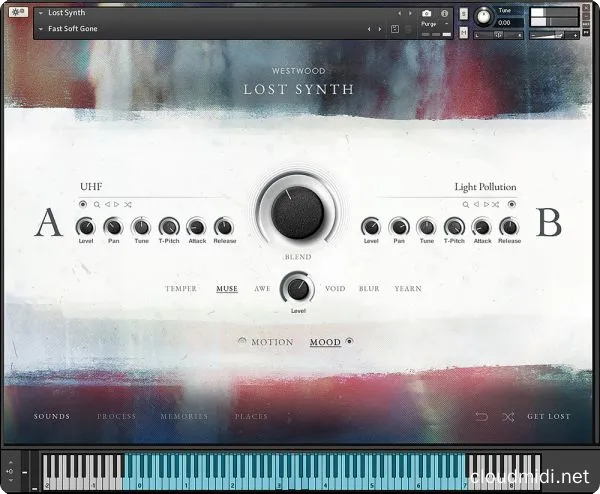
Task: Open sound browser magnifier for layer B
Action: [466, 205]
